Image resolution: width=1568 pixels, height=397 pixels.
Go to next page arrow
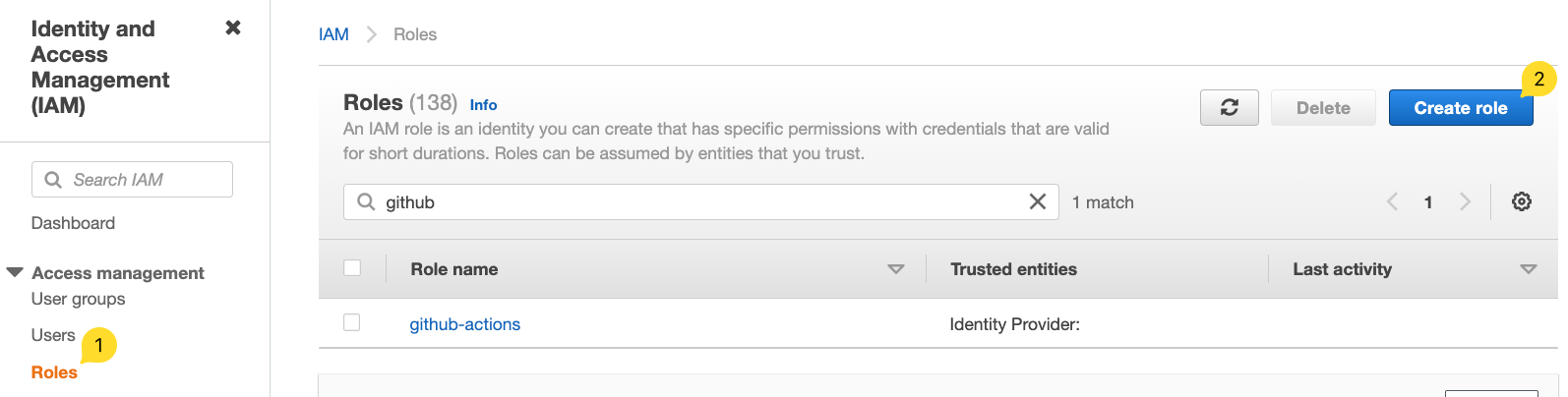tap(1465, 201)
